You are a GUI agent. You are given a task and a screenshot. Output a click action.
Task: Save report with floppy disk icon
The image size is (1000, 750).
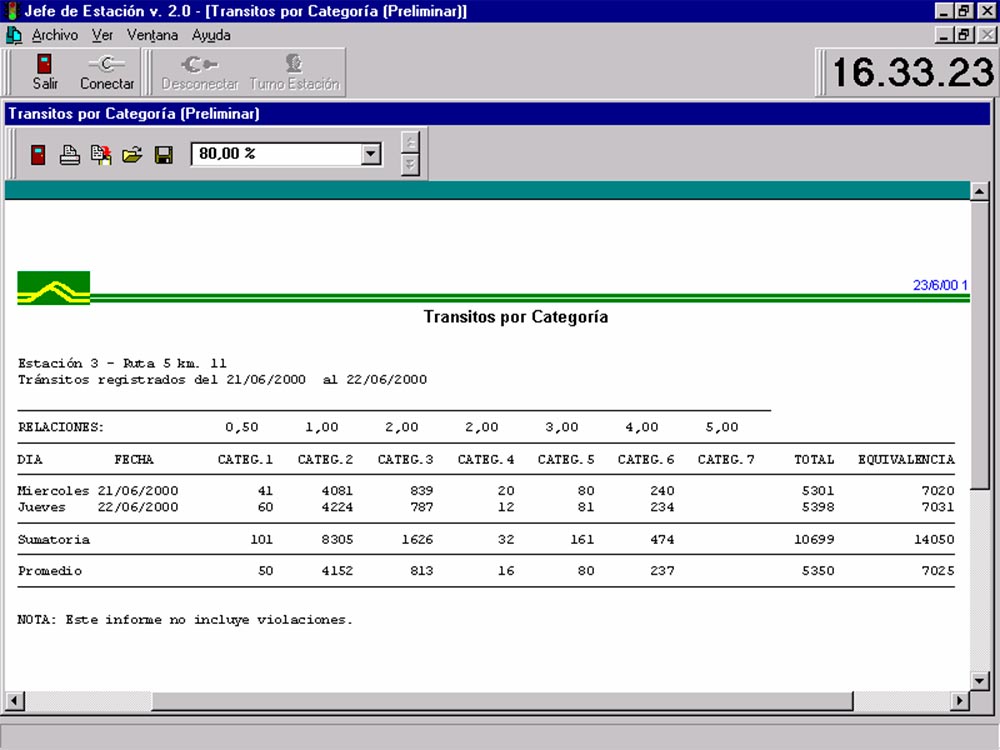pos(164,155)
